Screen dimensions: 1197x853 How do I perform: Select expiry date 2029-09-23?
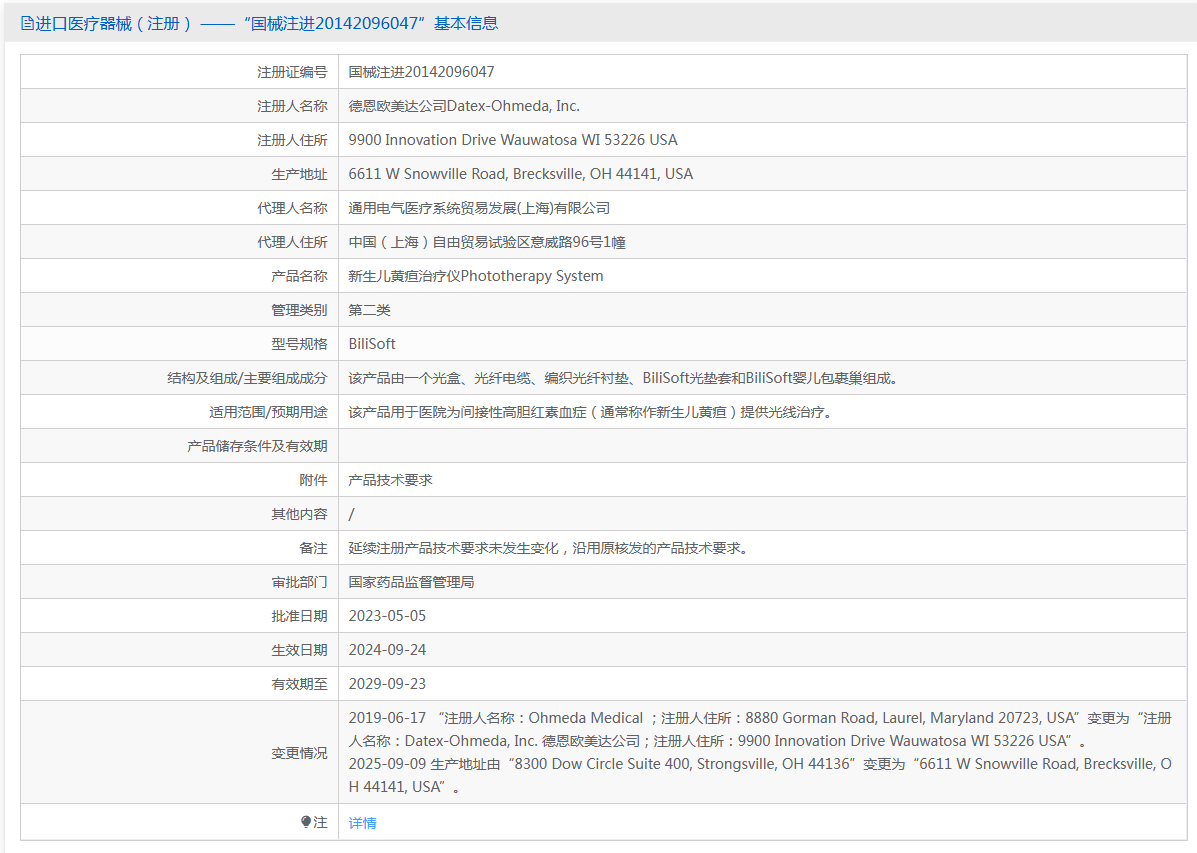click(387, 684)
